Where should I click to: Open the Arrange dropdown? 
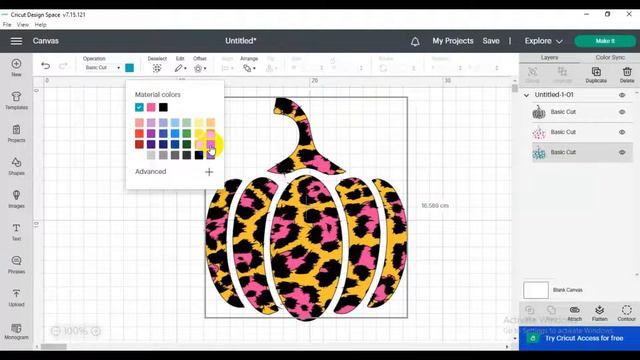[x=249, y=69]
